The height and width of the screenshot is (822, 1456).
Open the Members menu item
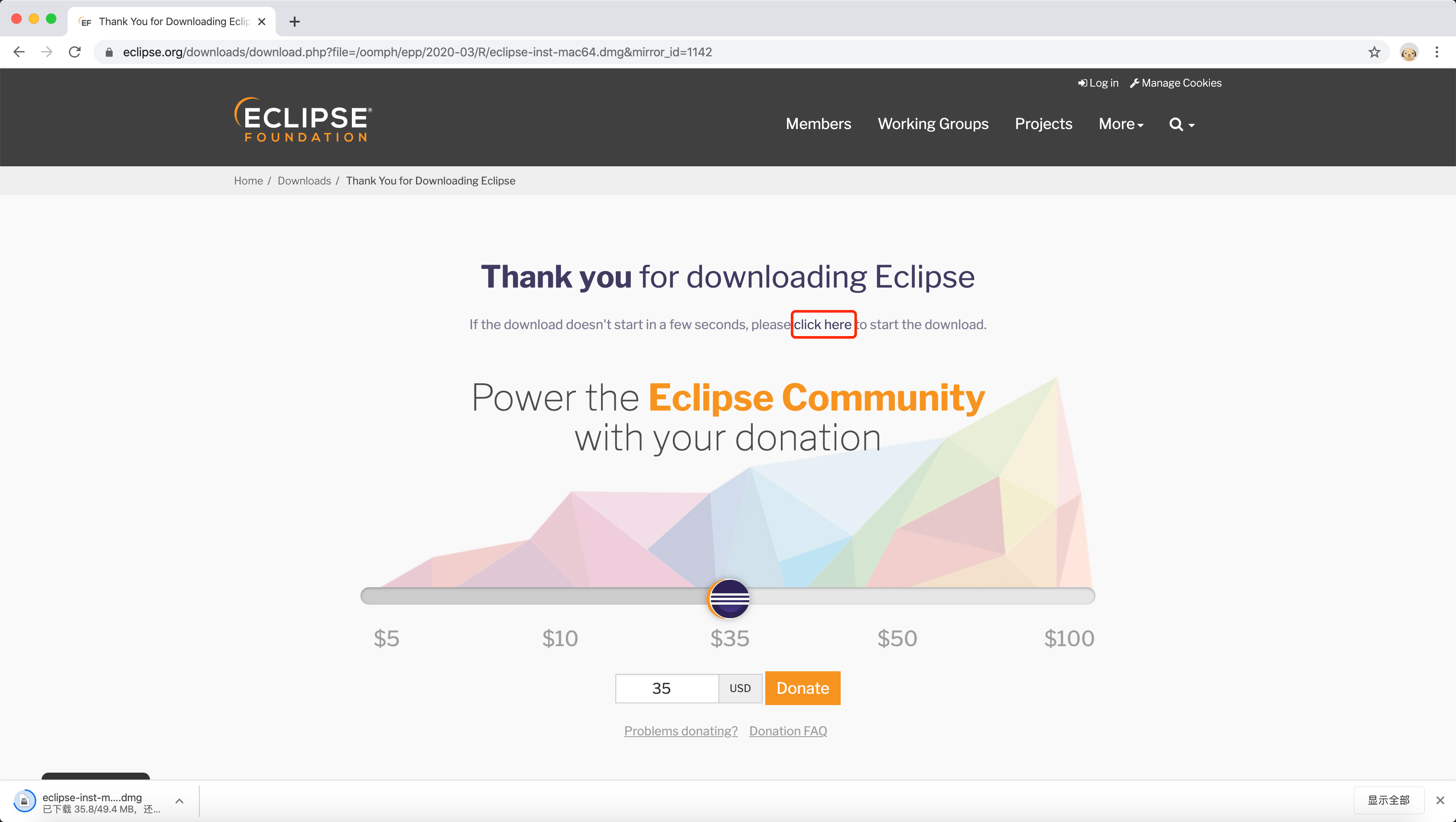[x=818, y=124]
